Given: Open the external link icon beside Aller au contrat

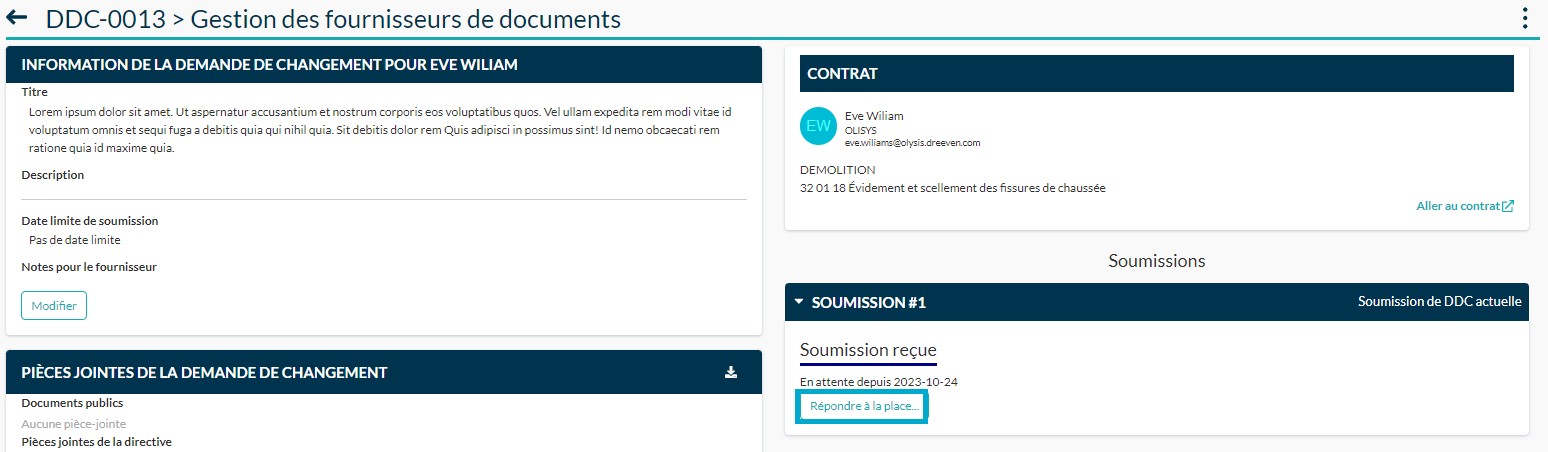Looking at the screenshot, I should [1508, 206].
